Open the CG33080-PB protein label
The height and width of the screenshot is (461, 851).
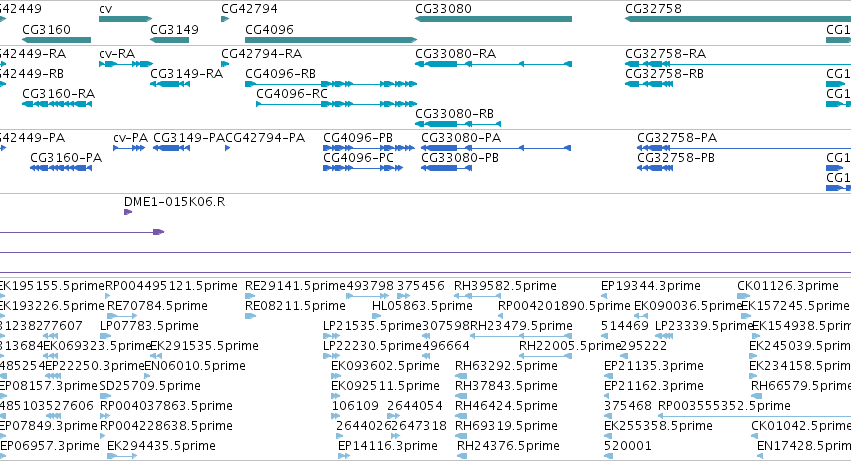(x=460, y=158)
